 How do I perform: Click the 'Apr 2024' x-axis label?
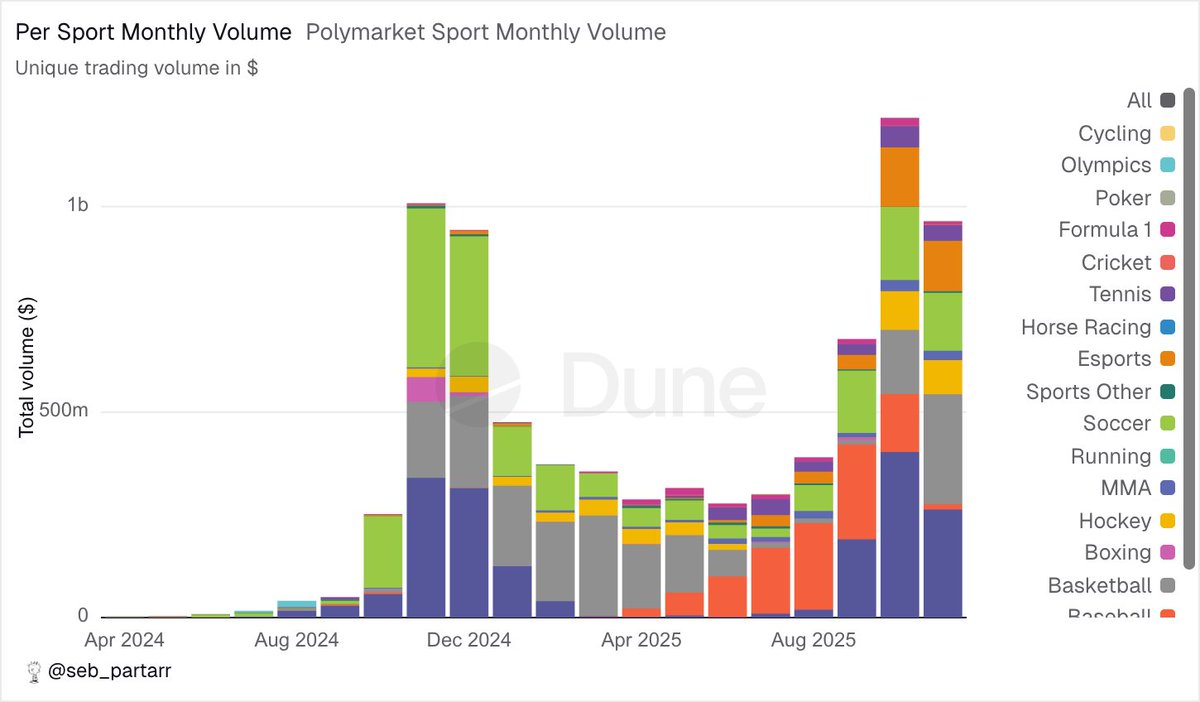122,639
